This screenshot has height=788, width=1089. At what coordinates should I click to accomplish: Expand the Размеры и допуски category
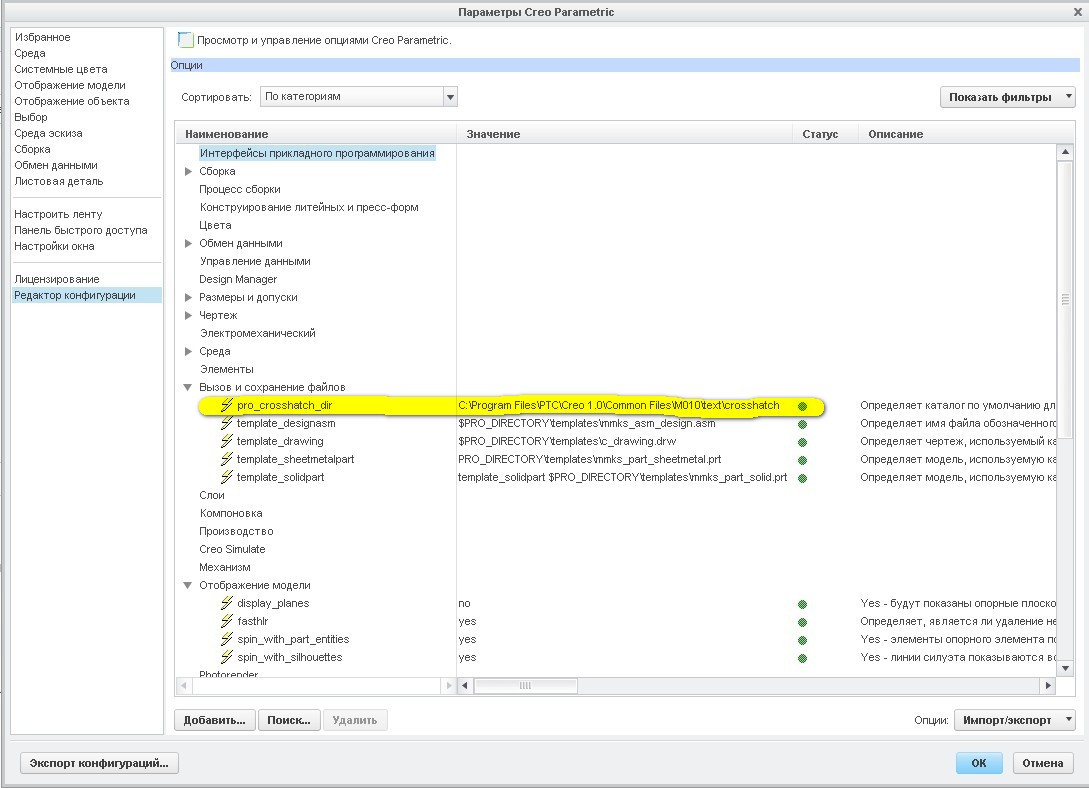(188, 297)
